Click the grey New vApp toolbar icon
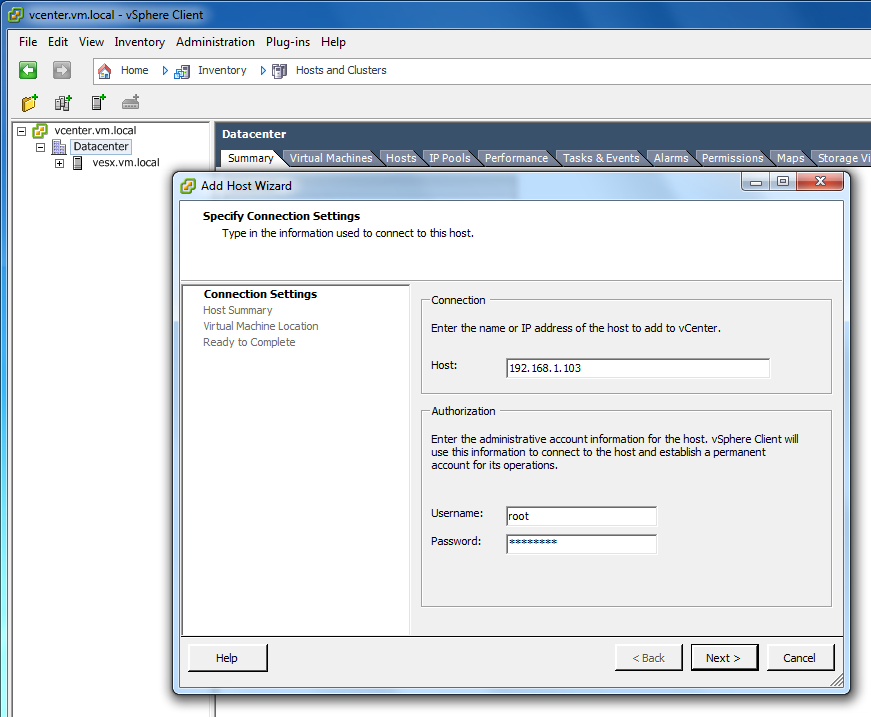The width and height of the screenshot is (871, 717). click(x=131, y=103)
